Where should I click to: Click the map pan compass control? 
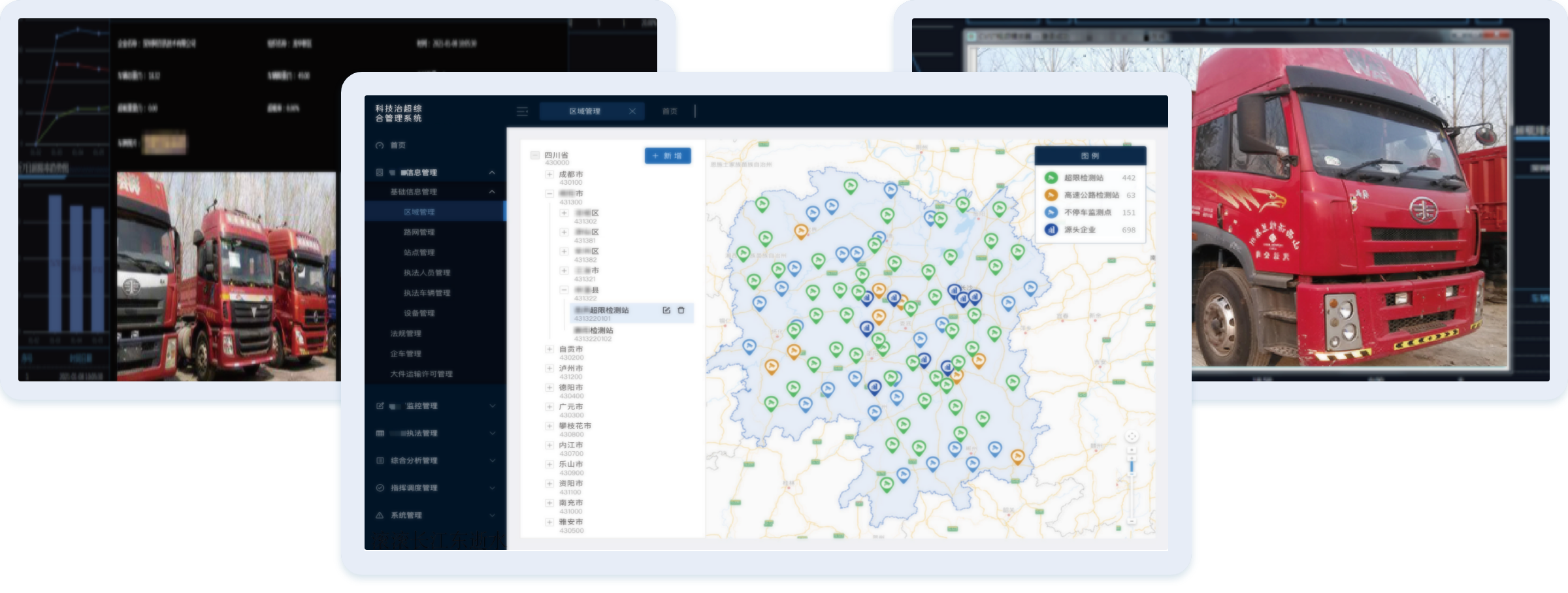click(1132, 436)
